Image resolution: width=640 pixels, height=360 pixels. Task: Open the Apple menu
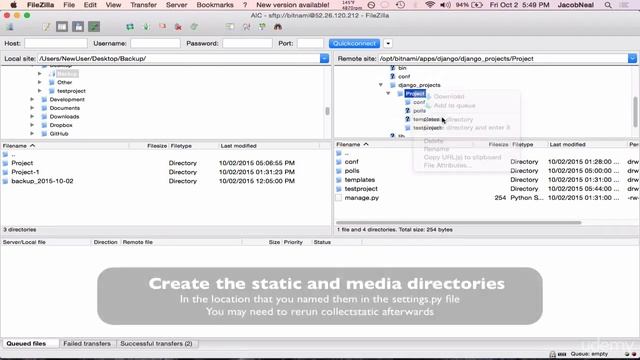[13, 5]
